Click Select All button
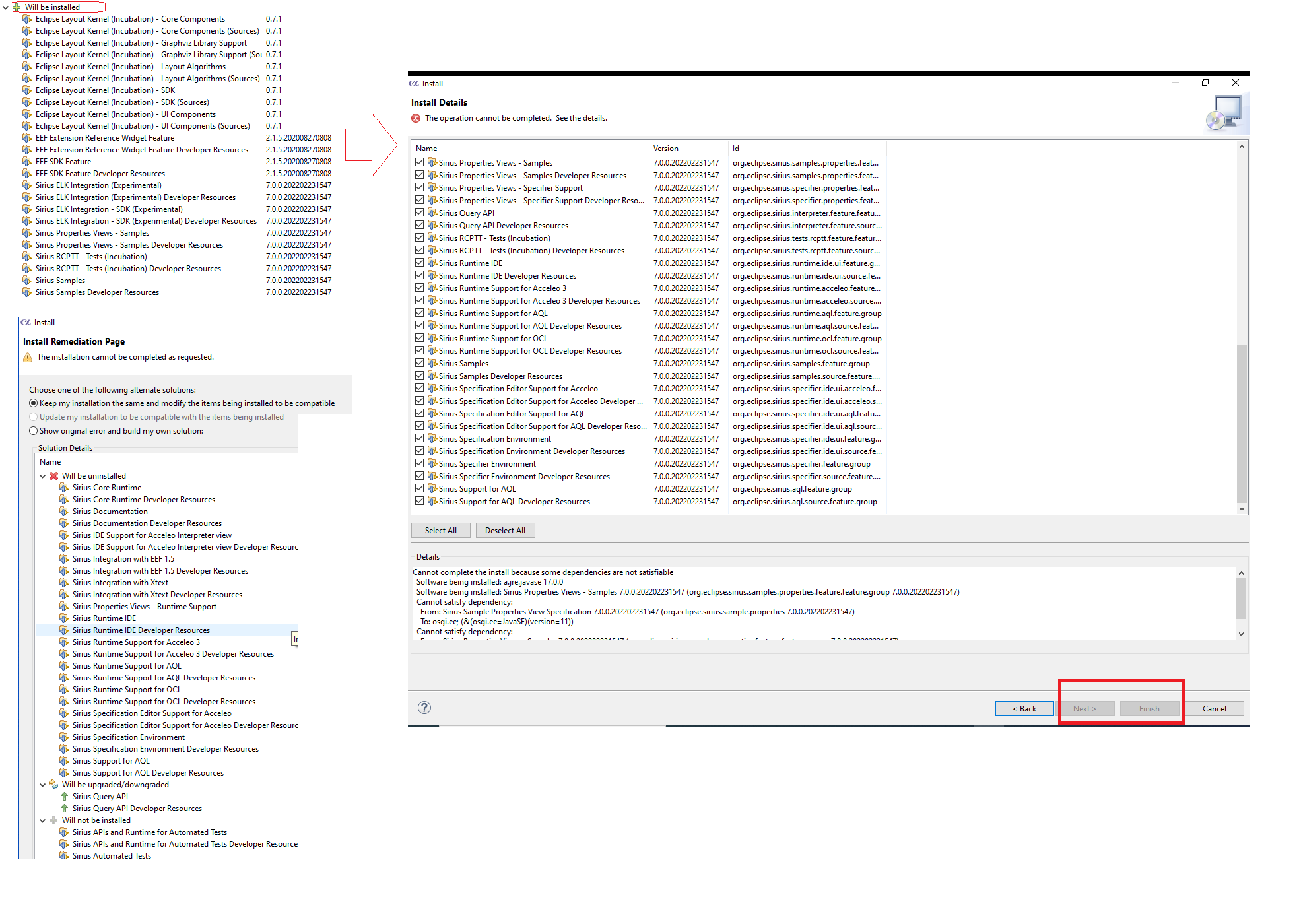The width and height of the screenshot is (1299, 924). tap(440, 531)
